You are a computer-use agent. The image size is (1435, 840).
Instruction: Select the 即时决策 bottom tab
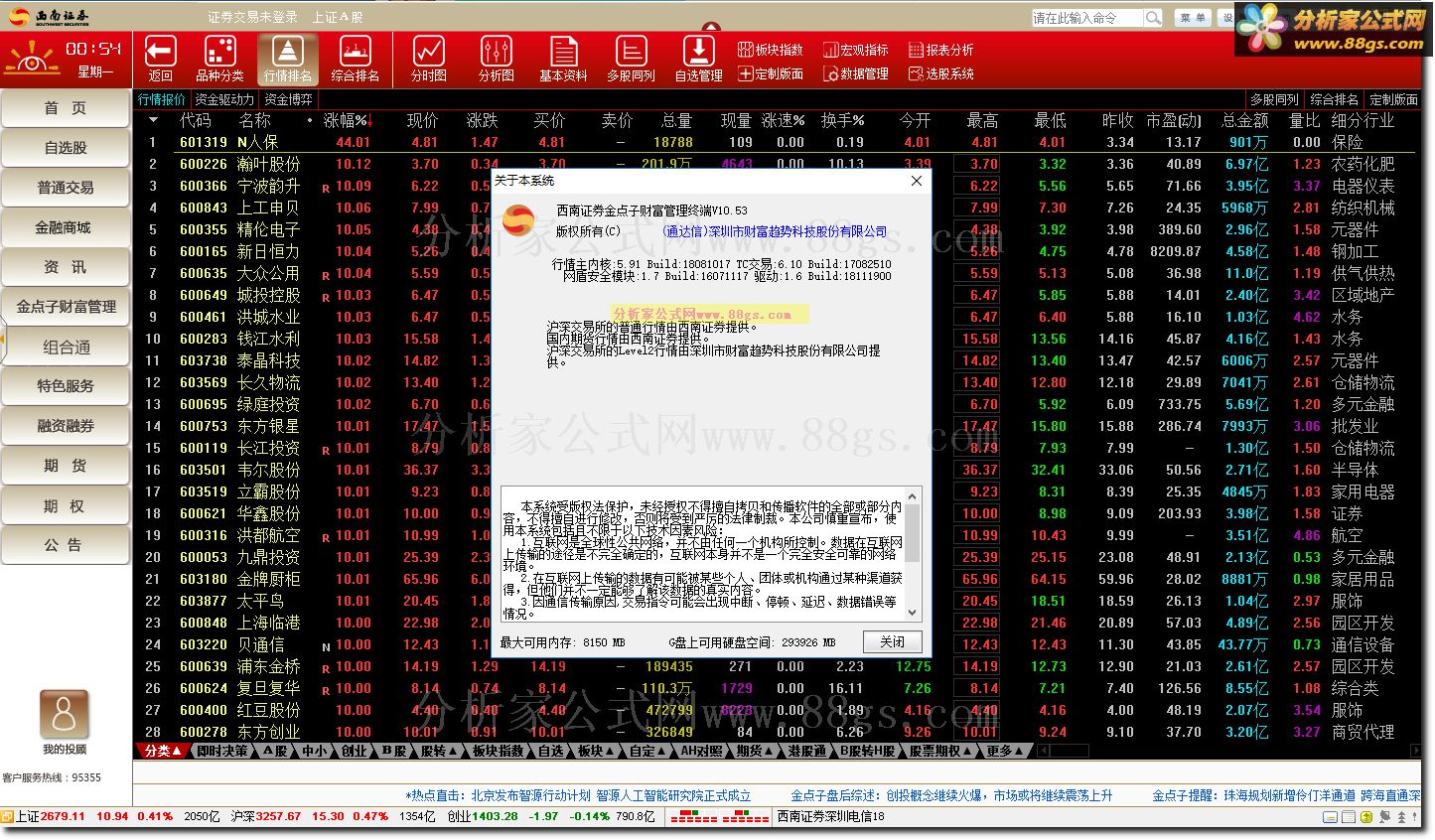[221, 752]
